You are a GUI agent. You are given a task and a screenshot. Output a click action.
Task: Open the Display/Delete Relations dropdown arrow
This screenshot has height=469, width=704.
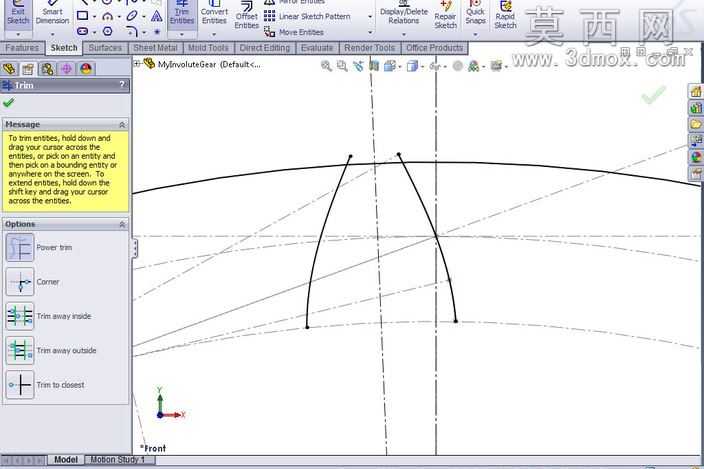click(x=404, y=34)
